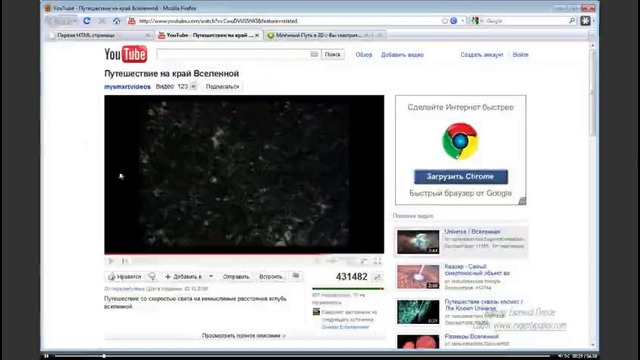Click the Firefox reload page icon
This screenshot has width=640, height=360.
tap(87, 21)
